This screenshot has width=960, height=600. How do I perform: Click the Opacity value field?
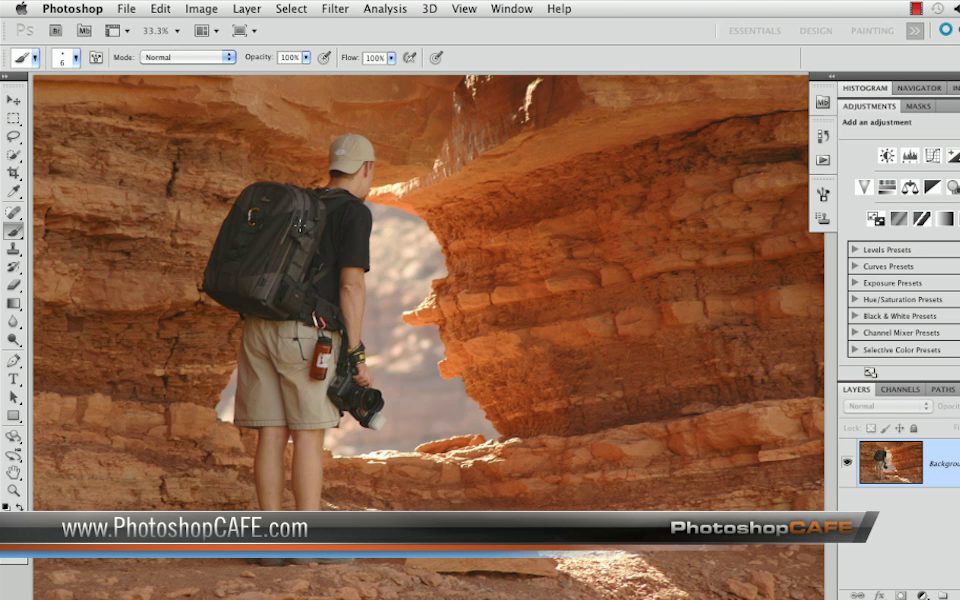(290, 58)
